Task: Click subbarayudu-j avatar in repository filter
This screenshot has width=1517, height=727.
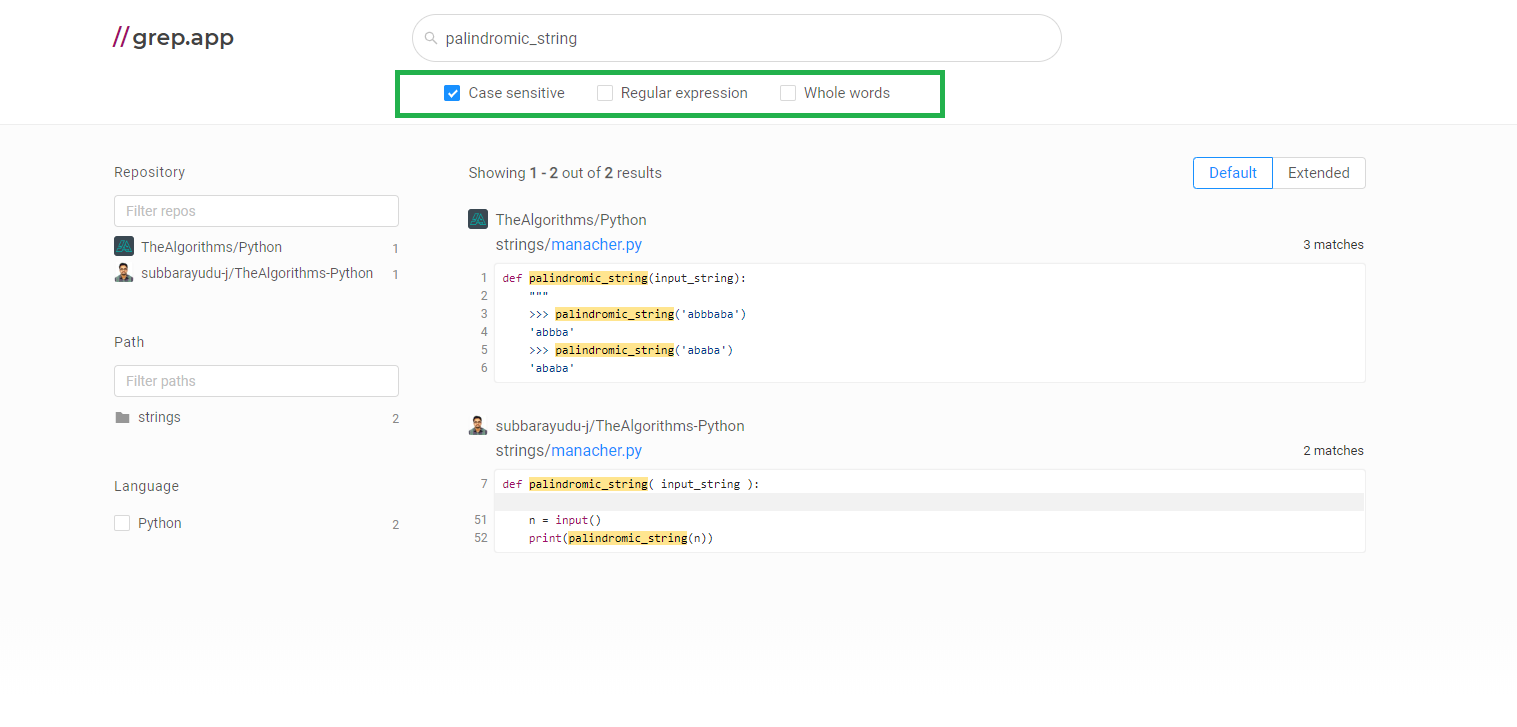Action: 124,273
